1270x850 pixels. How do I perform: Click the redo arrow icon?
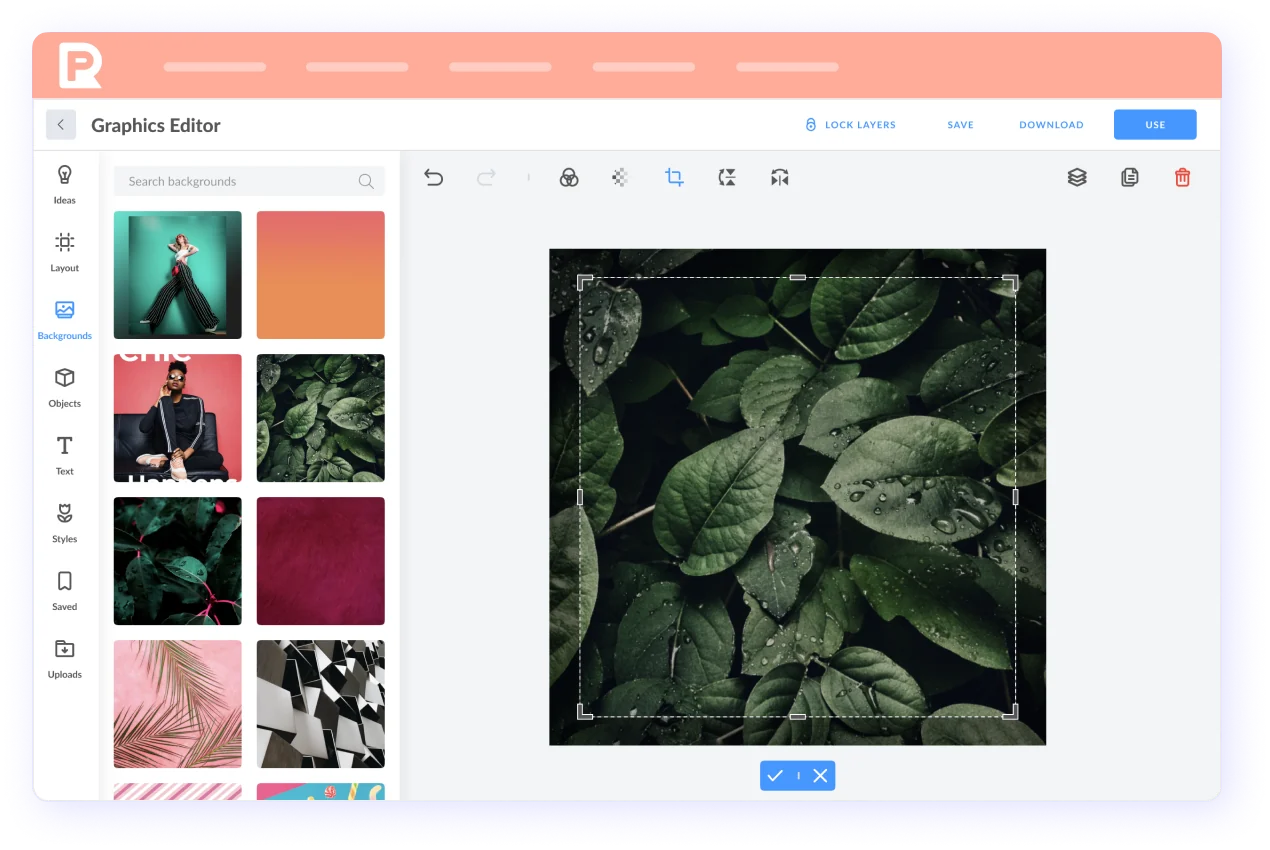click(x=486, y=178)
